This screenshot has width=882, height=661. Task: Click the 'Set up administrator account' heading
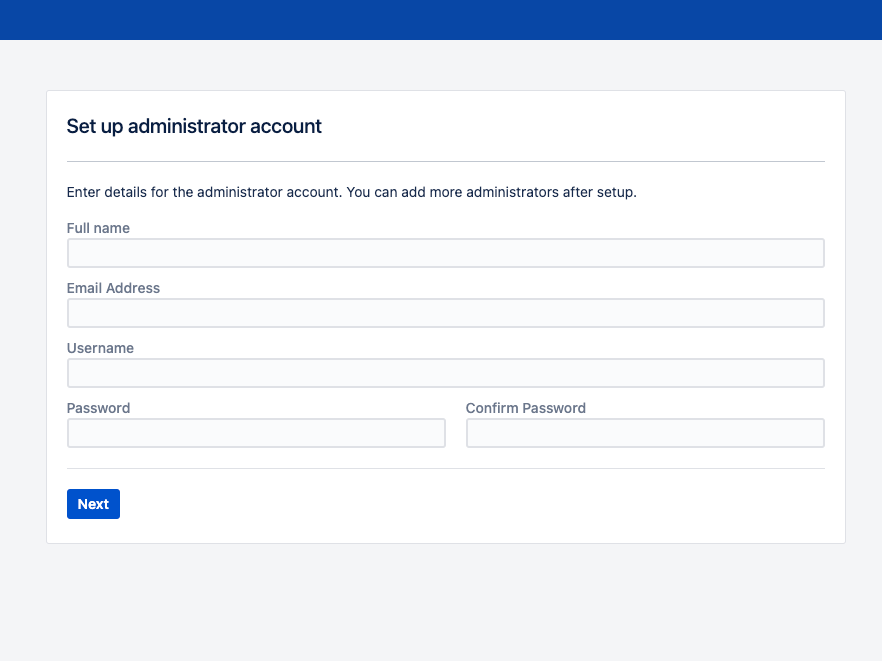tap(194, 127)
